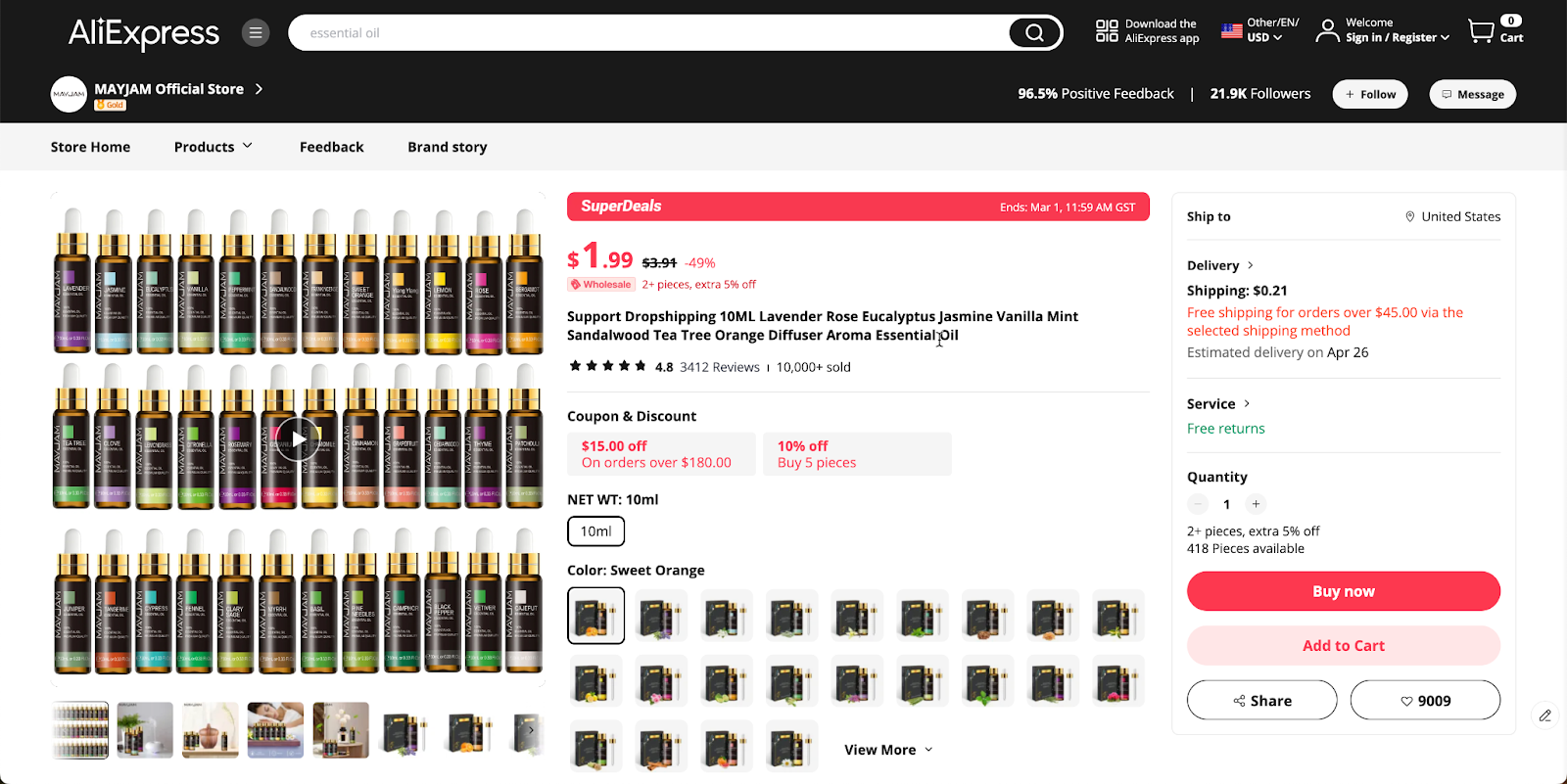Click the user account profile icon
The height and width of the screenshot is (784, 1567).
(x=1327, y=31)
